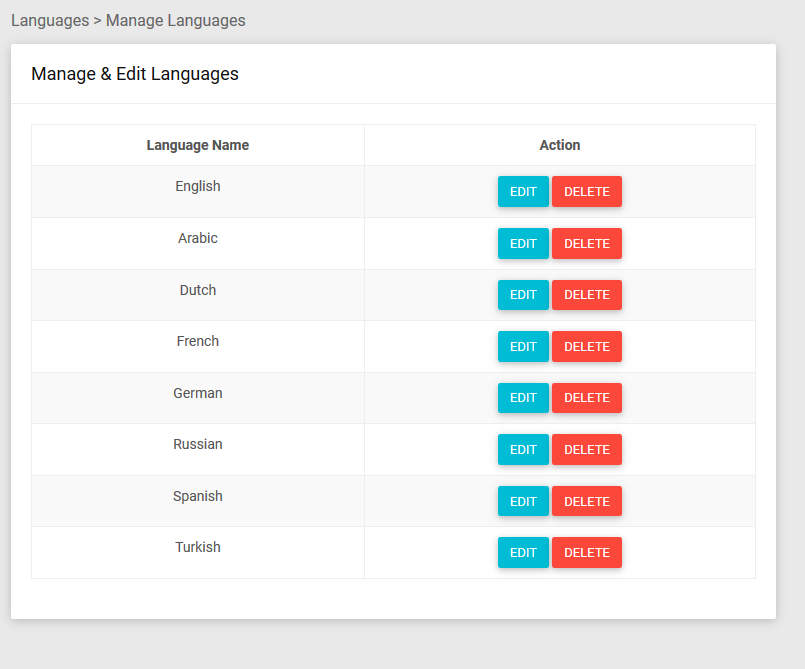Screen dimensions: 805x669
Task: Delete the Dutch language row
Action: click(x=586, y=295)
